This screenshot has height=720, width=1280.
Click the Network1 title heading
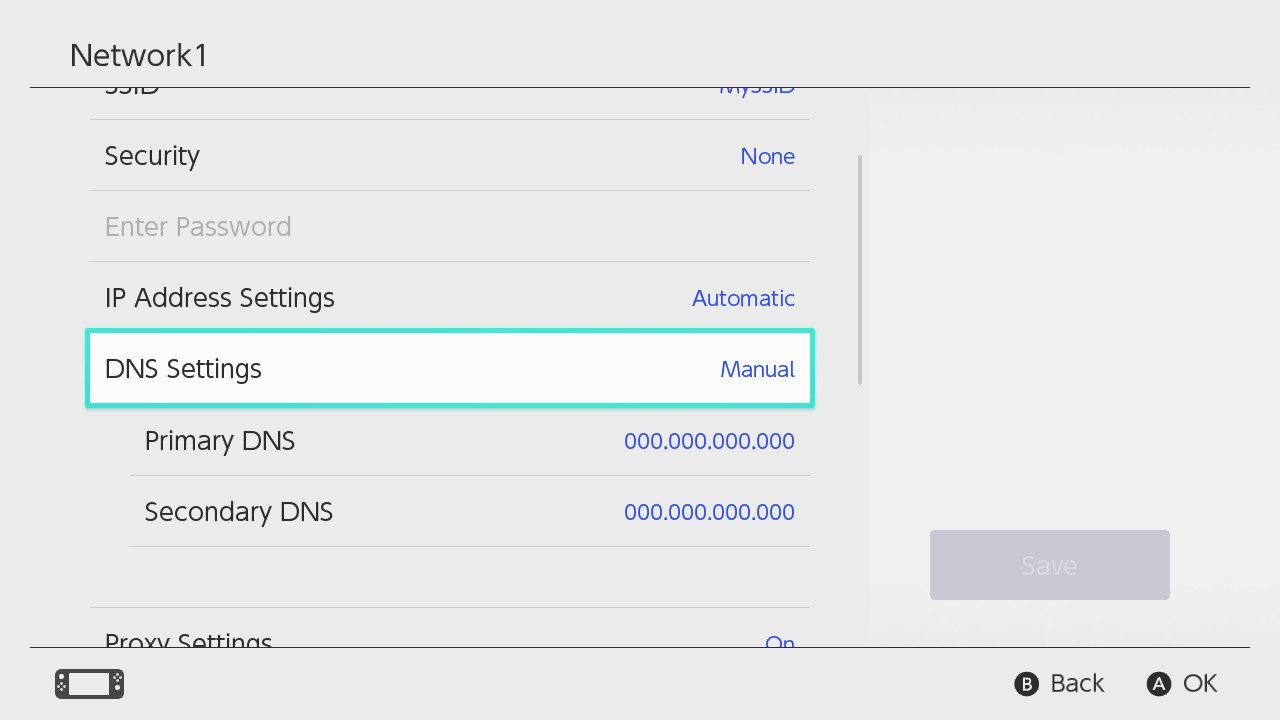point(138,55)
